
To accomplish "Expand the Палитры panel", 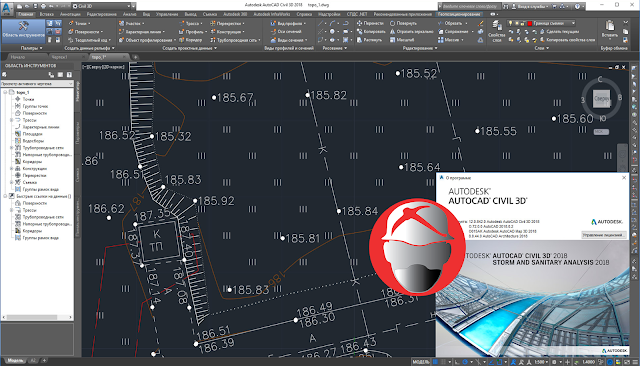I will point(31,48).
